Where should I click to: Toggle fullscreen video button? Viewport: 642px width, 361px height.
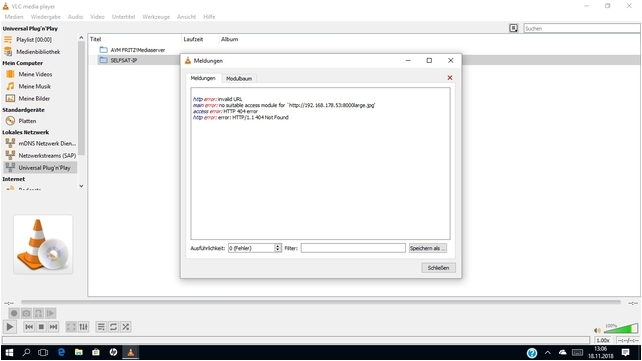coord(71,327)
